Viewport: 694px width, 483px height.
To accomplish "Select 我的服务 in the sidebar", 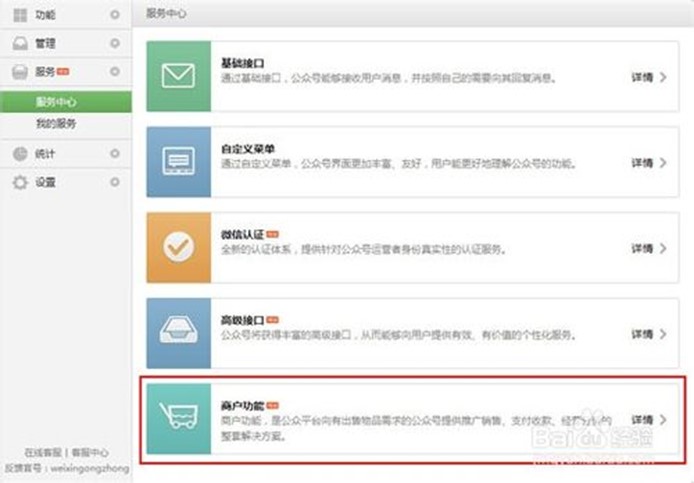I will (x=56, y=123).
